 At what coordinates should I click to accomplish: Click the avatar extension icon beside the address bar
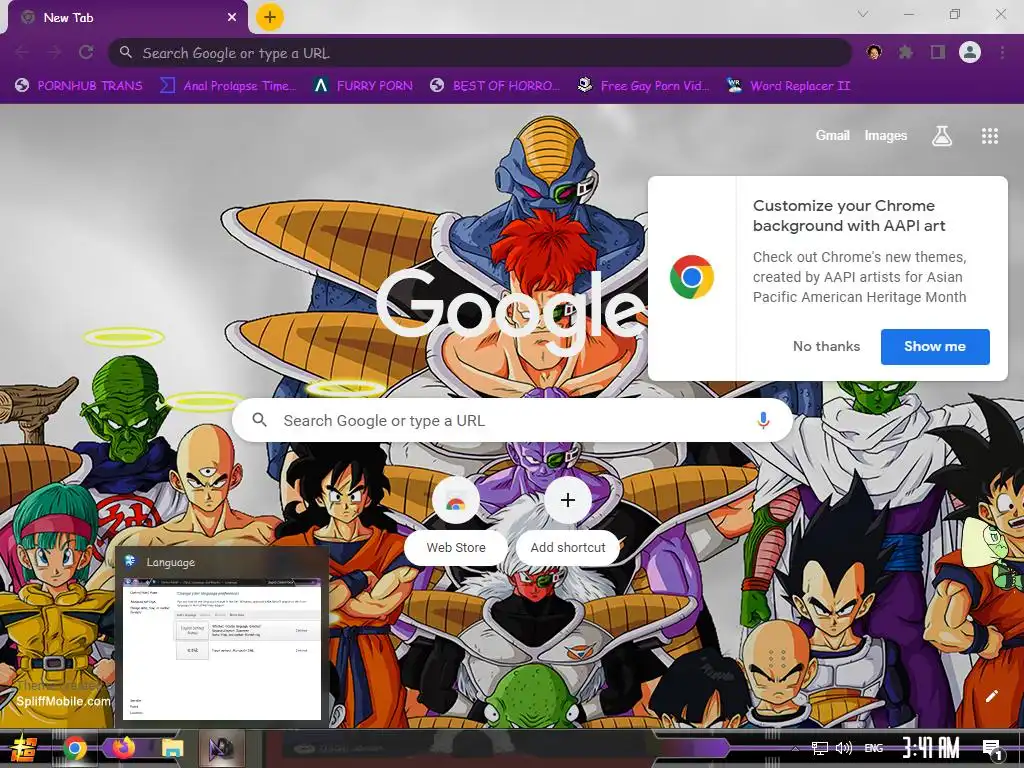874,52
